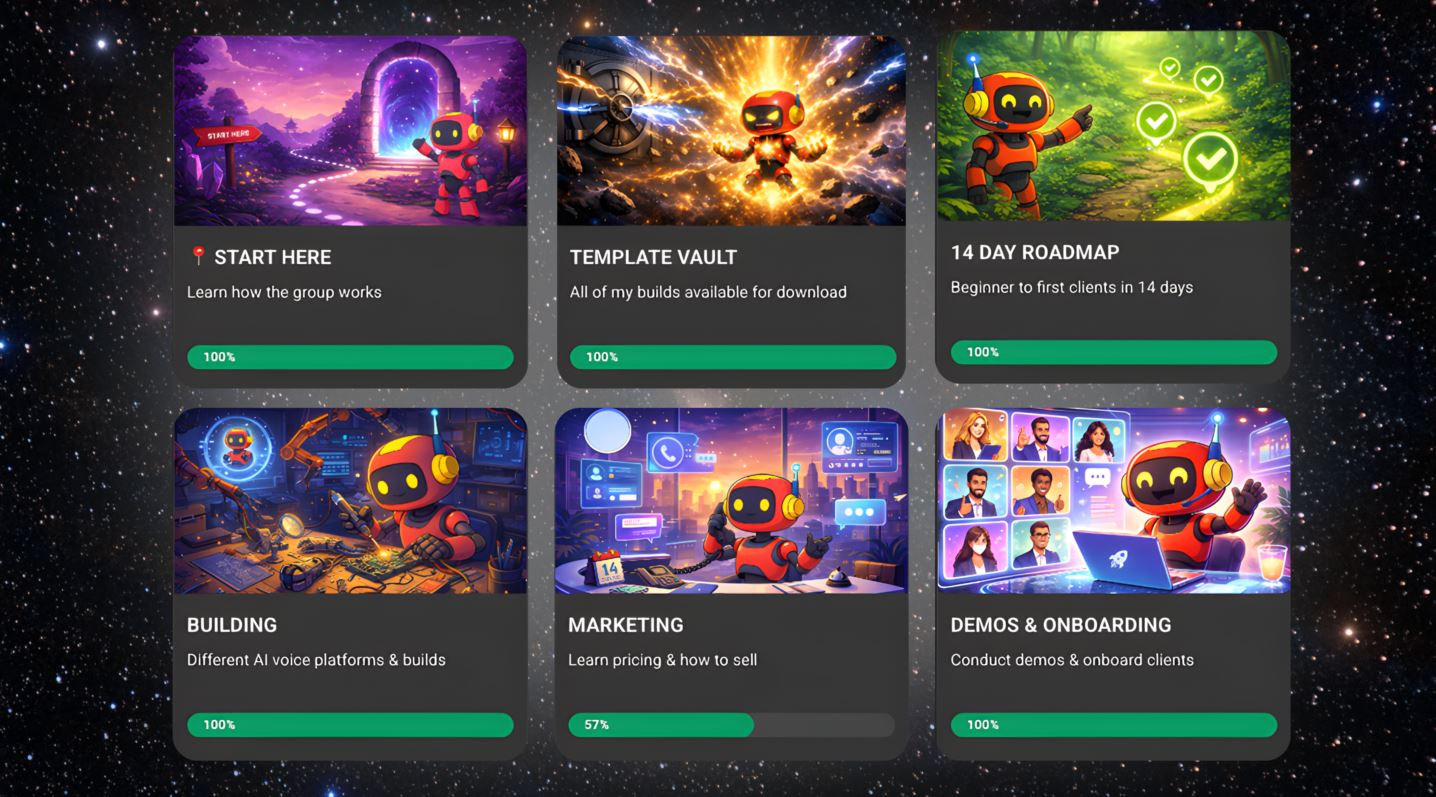Screen dimensions: 1436x797
Task: Click the START HERE 100% progress bar
Action: (x=350, y=357)
